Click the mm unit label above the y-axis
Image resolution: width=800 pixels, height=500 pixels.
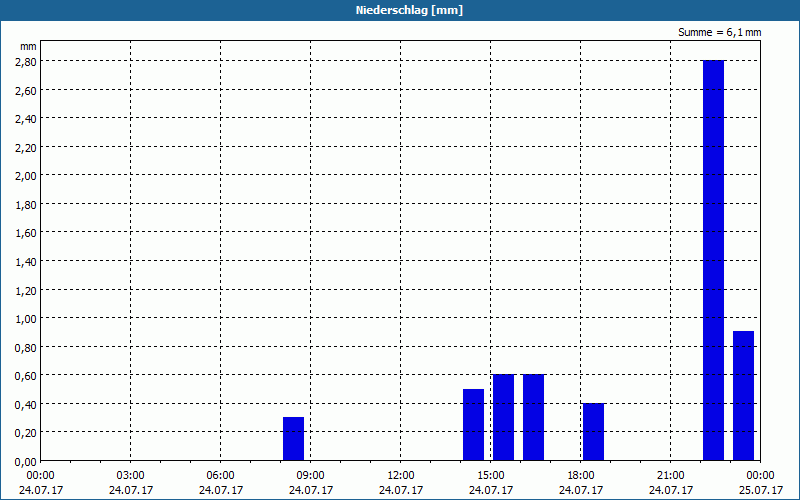click(x=29, y=46)
